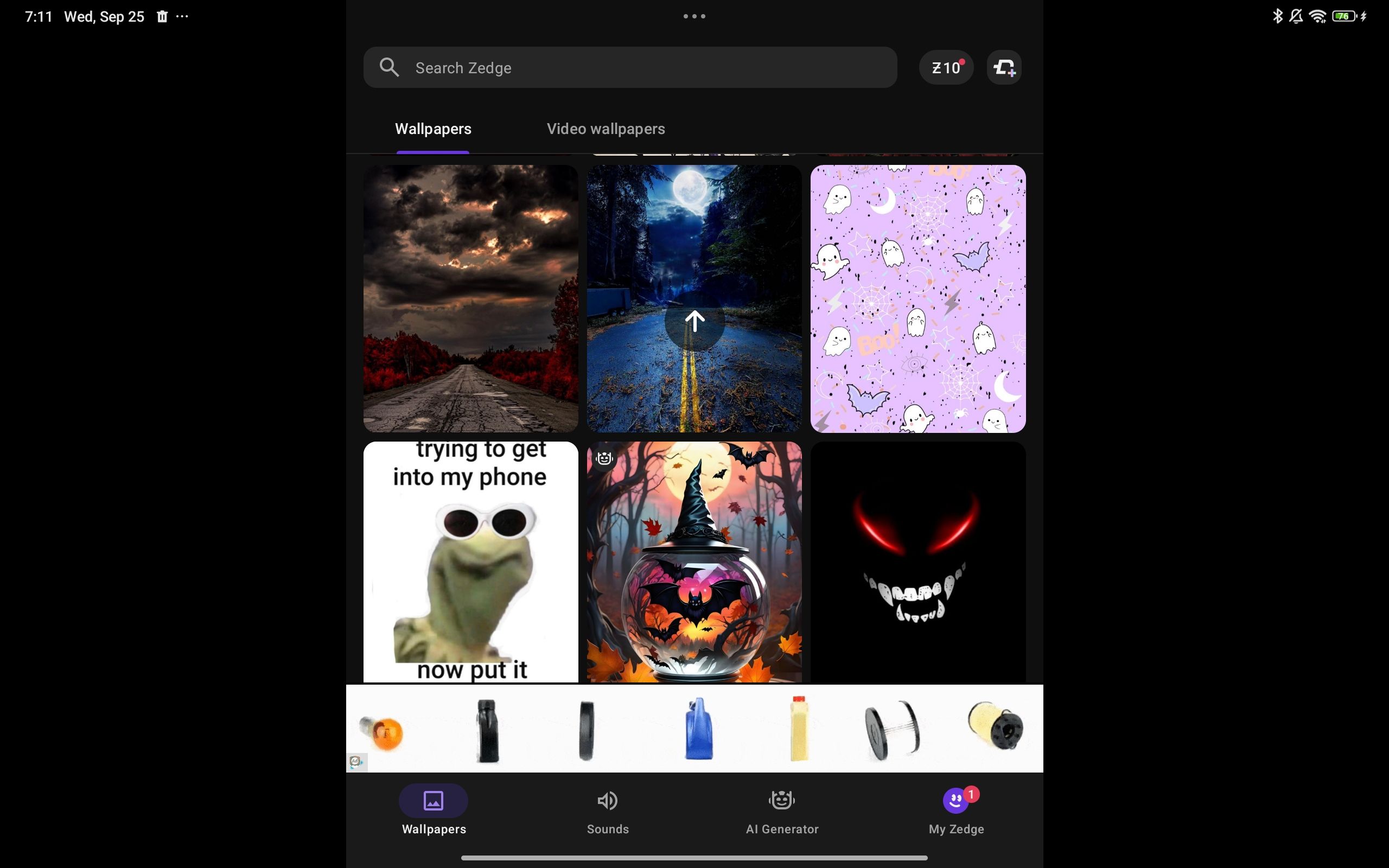Navigate to Sounds section
The width and height of the screenshot is (1389, 868).
pyautogui.click(x=607, y=812)
